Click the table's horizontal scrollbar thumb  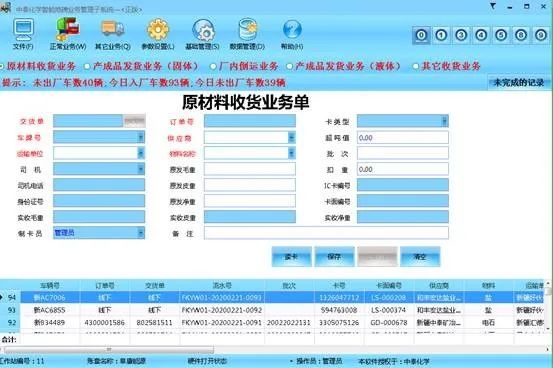click(109, 349)
